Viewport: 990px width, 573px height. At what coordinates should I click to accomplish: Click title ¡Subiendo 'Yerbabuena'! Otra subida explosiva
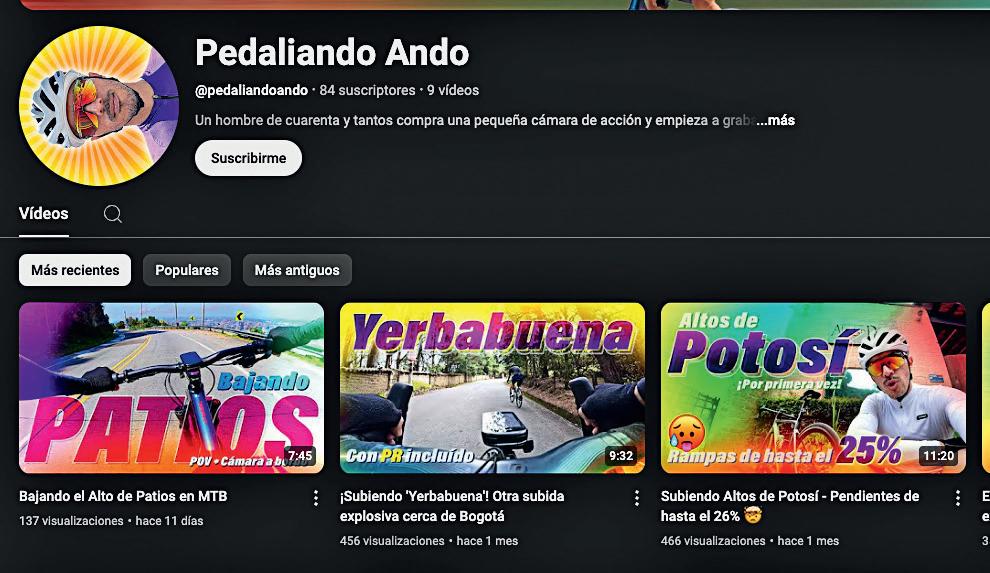[452, 506]
